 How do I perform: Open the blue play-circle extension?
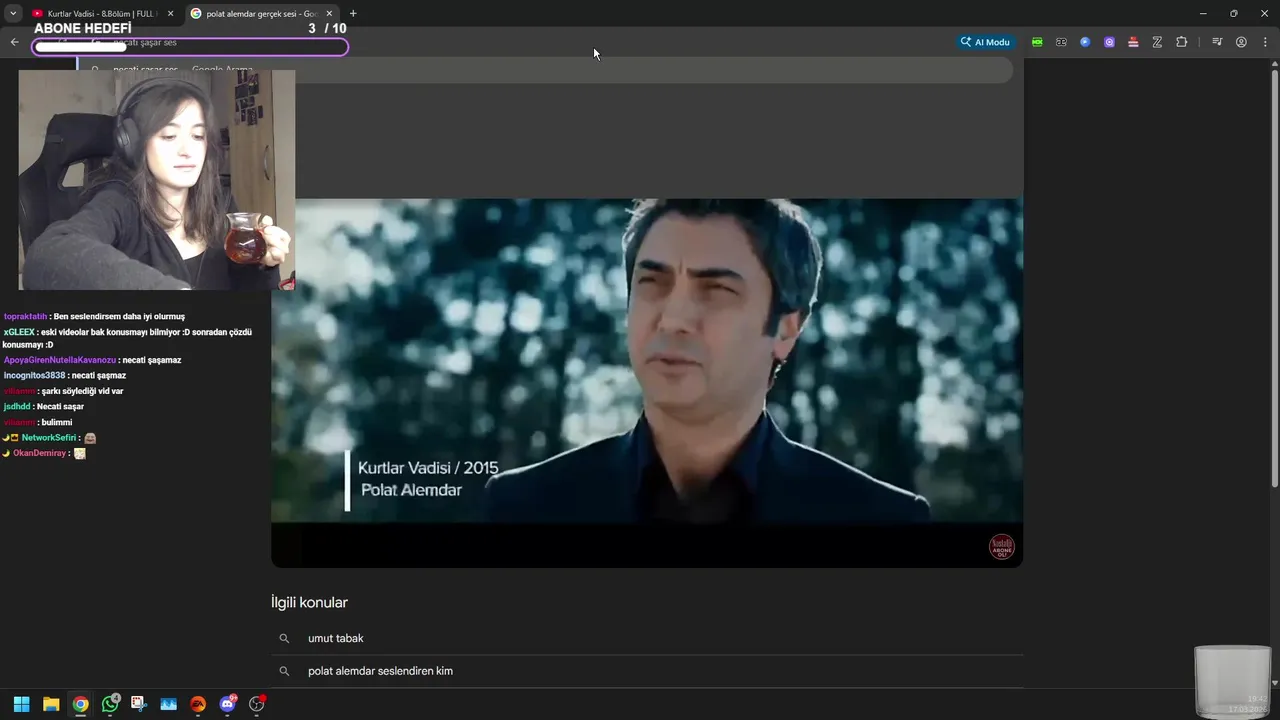point(1085,42)
